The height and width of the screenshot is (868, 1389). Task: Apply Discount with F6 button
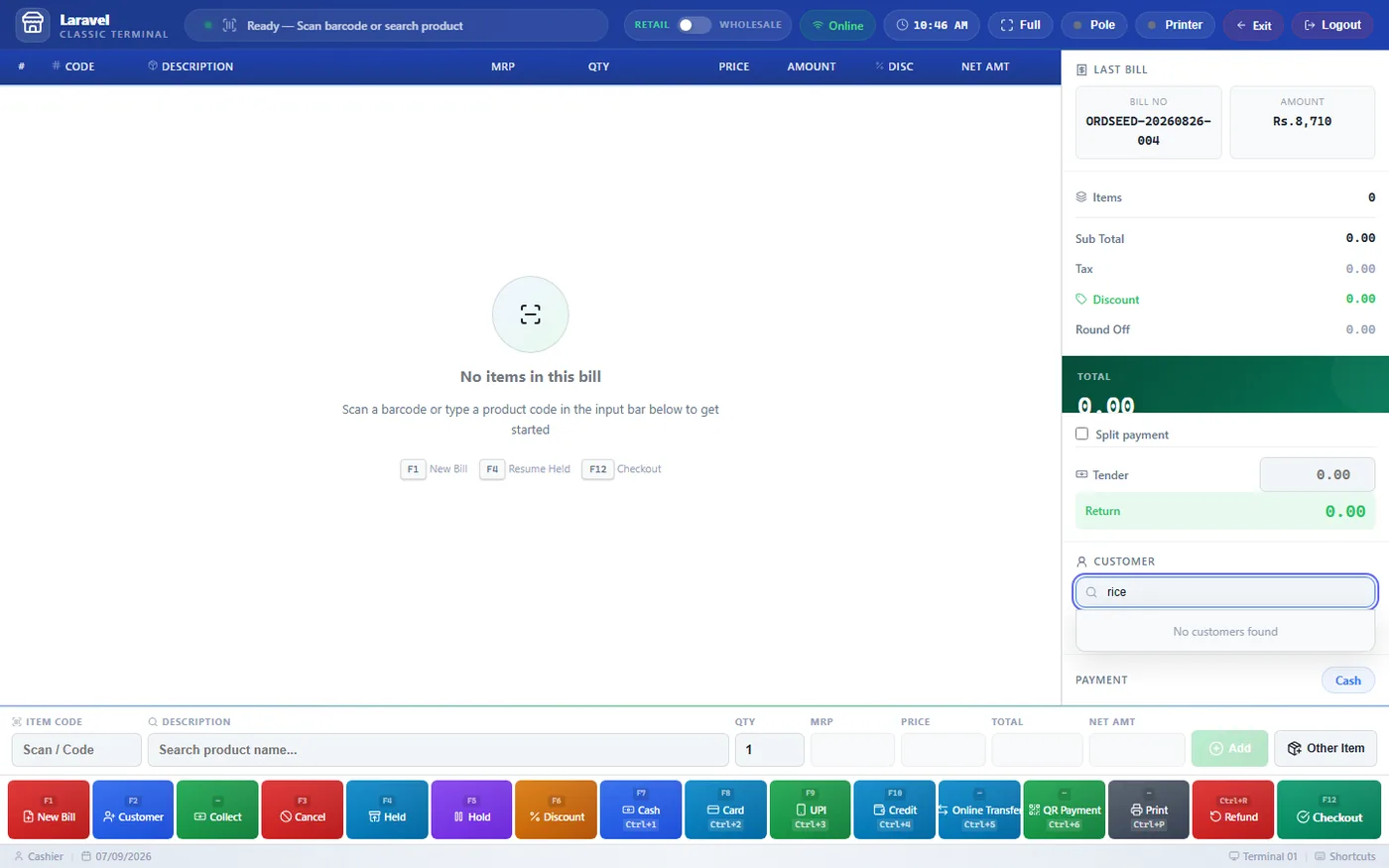[x=557, y=809]
